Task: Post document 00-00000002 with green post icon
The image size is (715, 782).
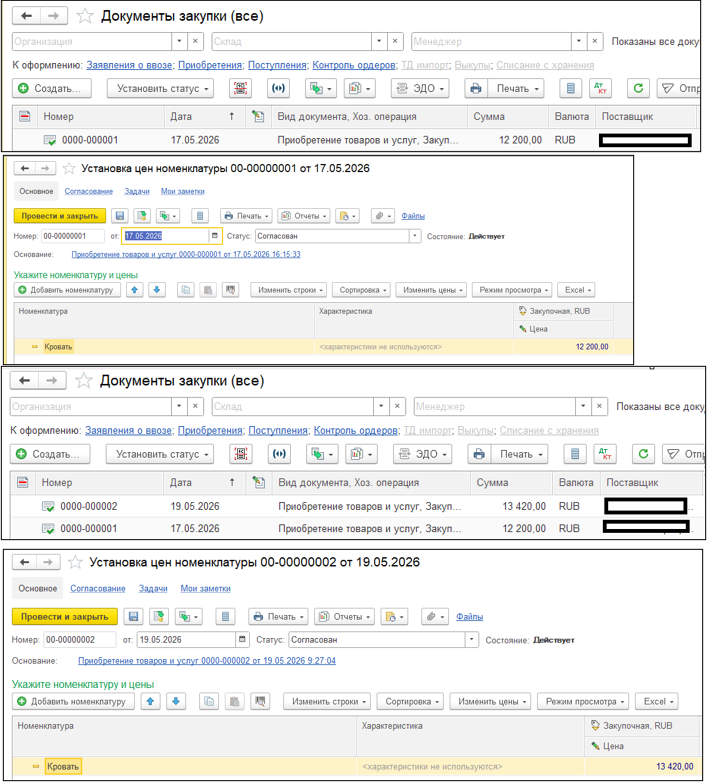Action: click(159, 617)
